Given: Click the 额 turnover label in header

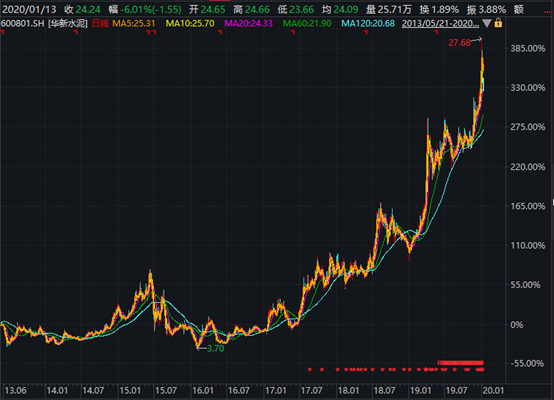Looking at the screenshot, I should (518, 10).
